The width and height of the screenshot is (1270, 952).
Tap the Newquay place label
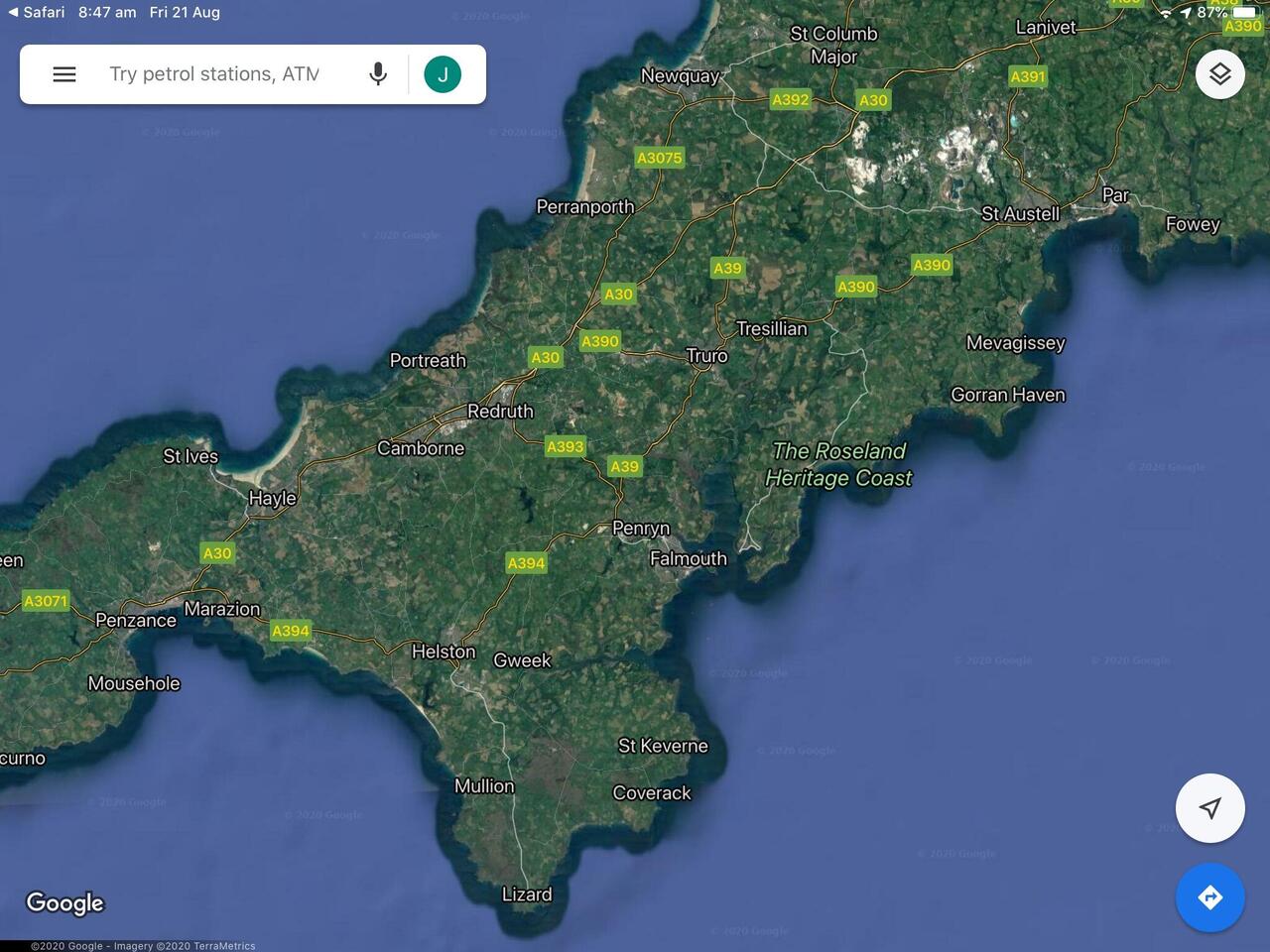coord(680,76)
